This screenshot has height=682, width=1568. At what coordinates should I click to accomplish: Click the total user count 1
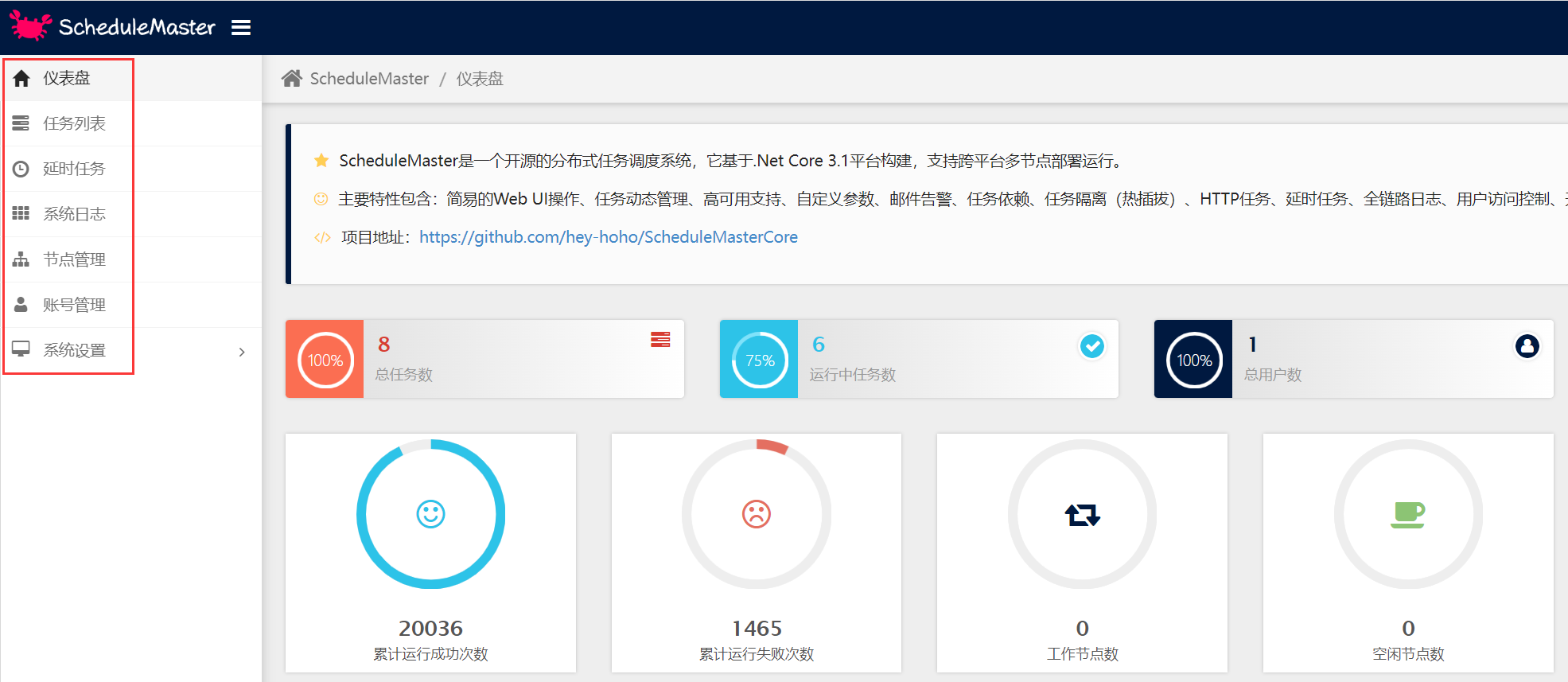coord(1253,345)
